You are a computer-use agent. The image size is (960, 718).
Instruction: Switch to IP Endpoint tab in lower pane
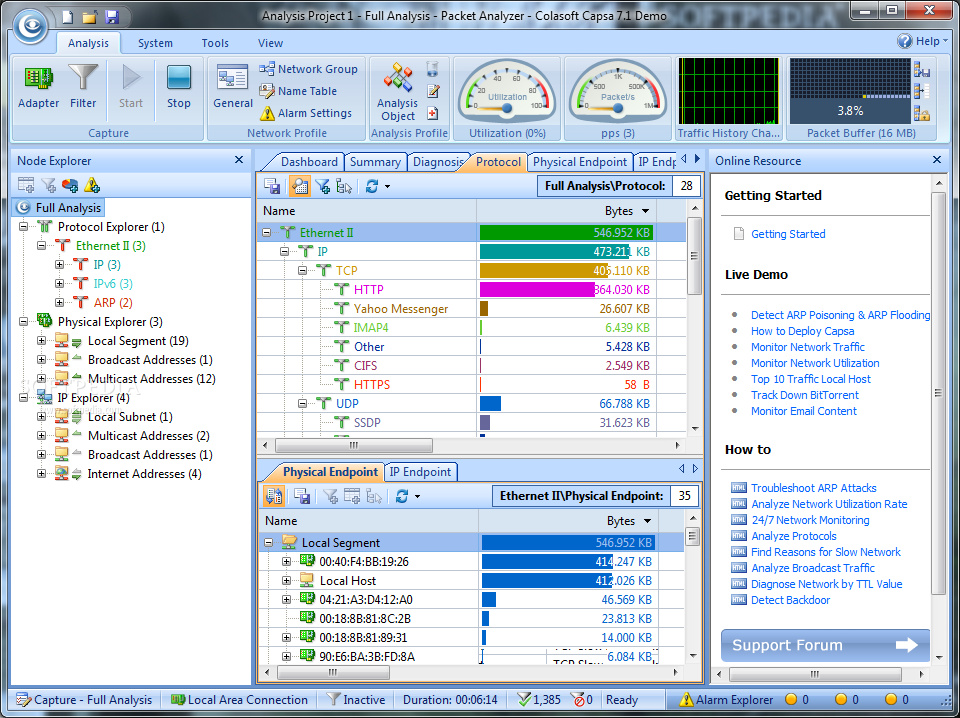pos(420,472)
